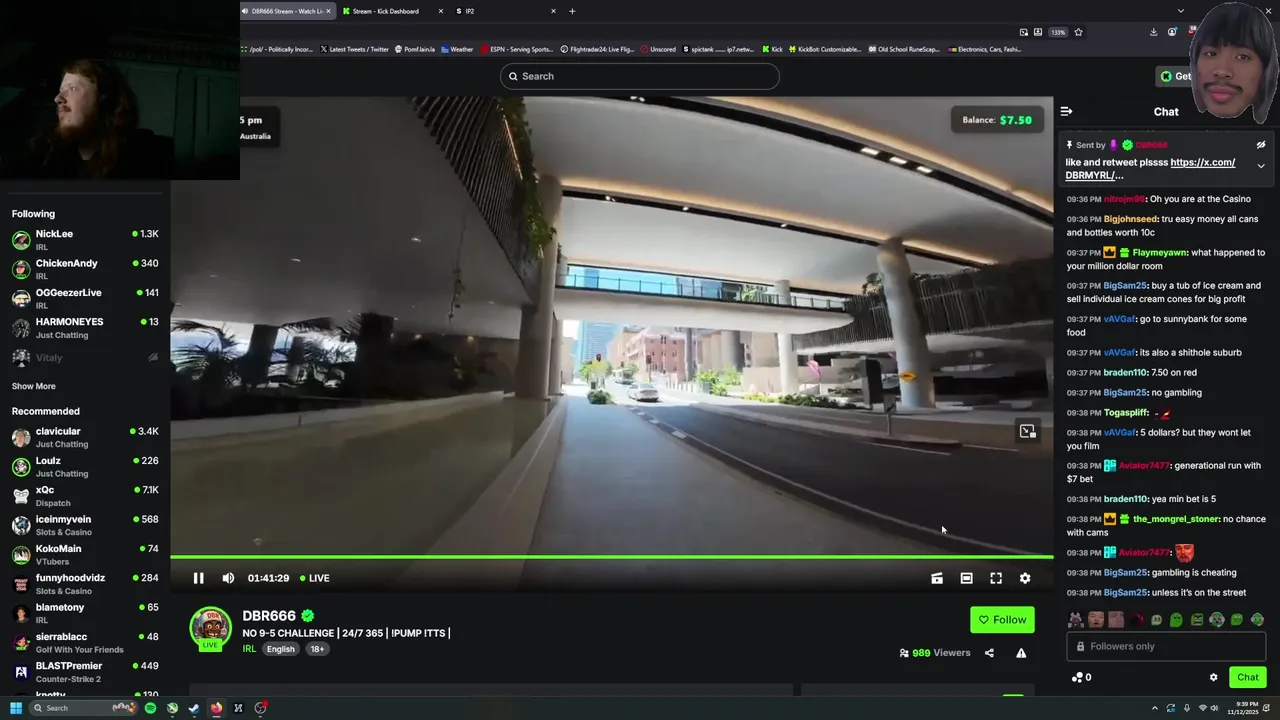1280x720 pixels.
Task: Open a new browser tab
Action: pyautogui.click(x=572, y=11)
